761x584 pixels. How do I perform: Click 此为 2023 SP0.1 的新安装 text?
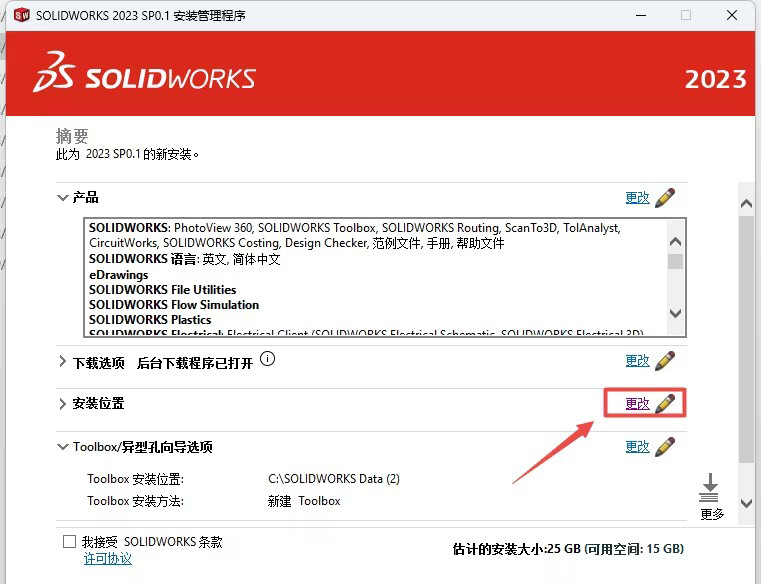click(x=127, y=154)
